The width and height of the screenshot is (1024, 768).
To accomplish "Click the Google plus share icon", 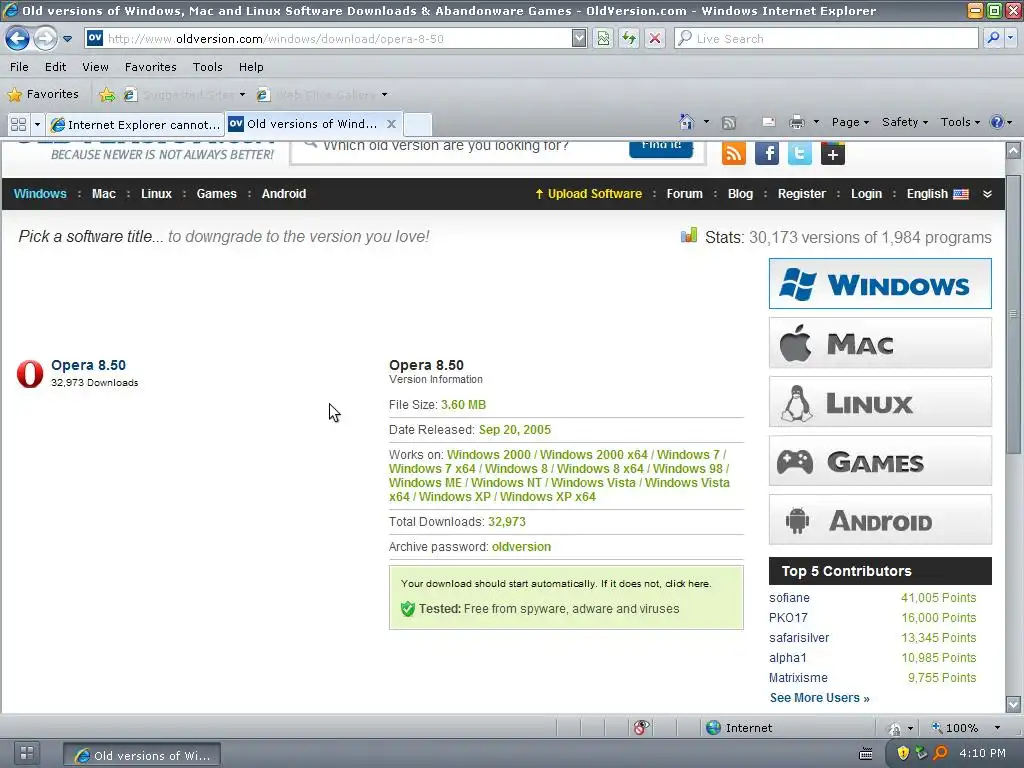I will click(x=833, y=153).
